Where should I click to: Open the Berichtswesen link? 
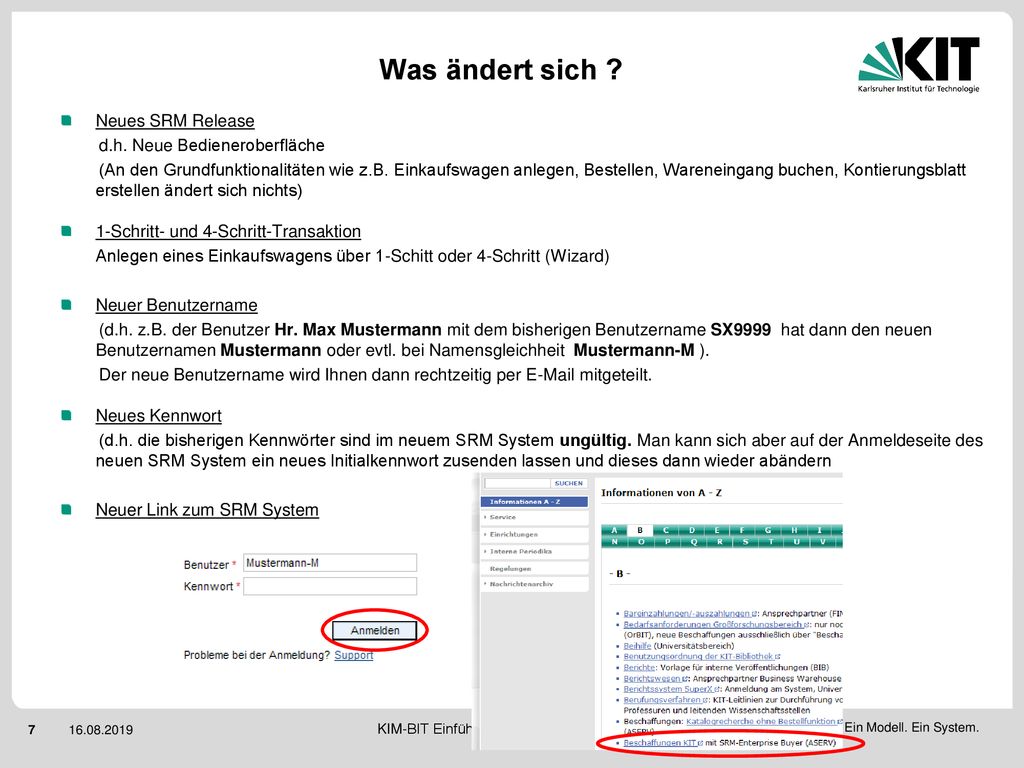coord(655,679)
